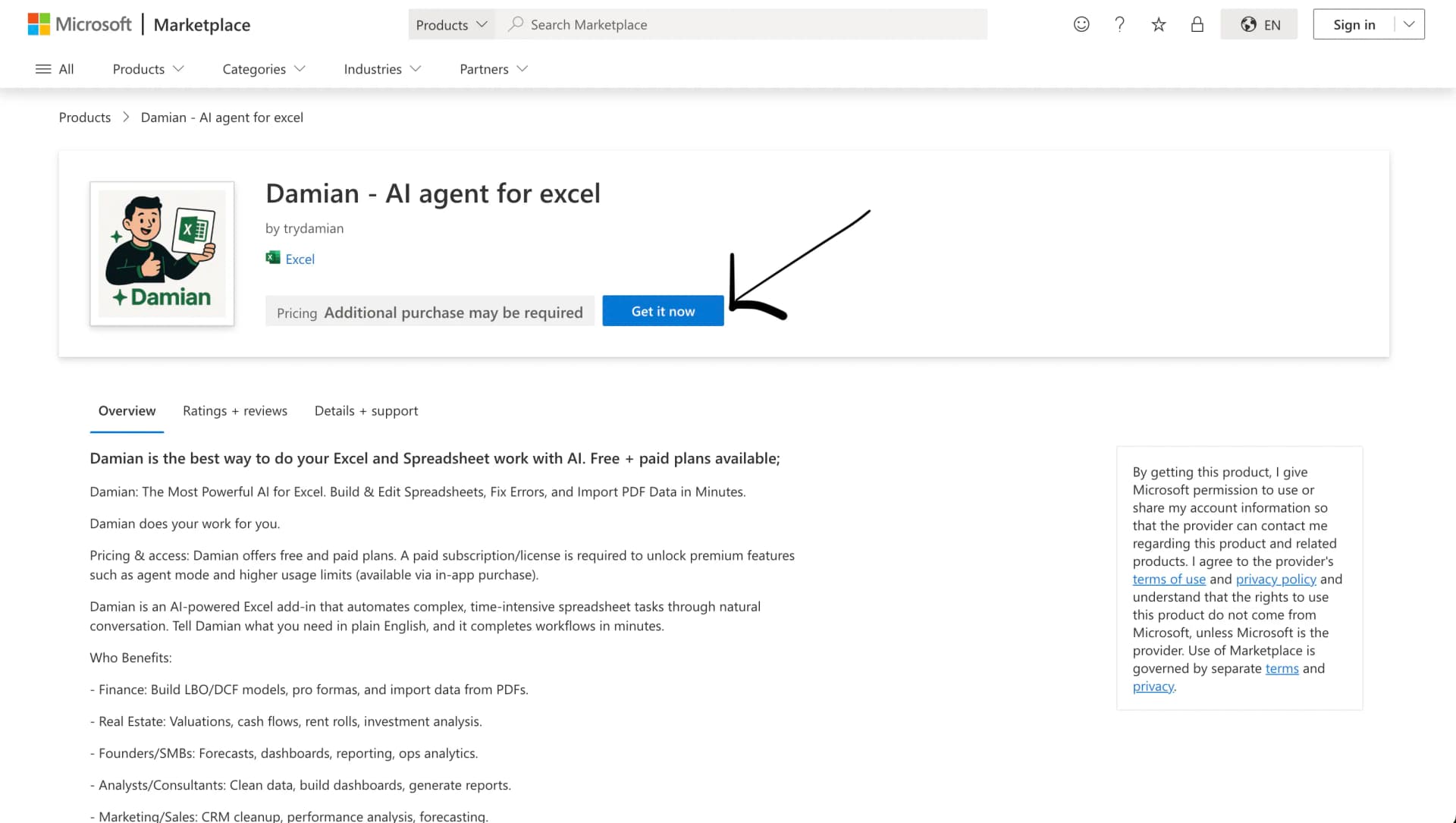Open the Details + support tab
The width and height of the screenshot is (1456, 823).
(366, 410)
